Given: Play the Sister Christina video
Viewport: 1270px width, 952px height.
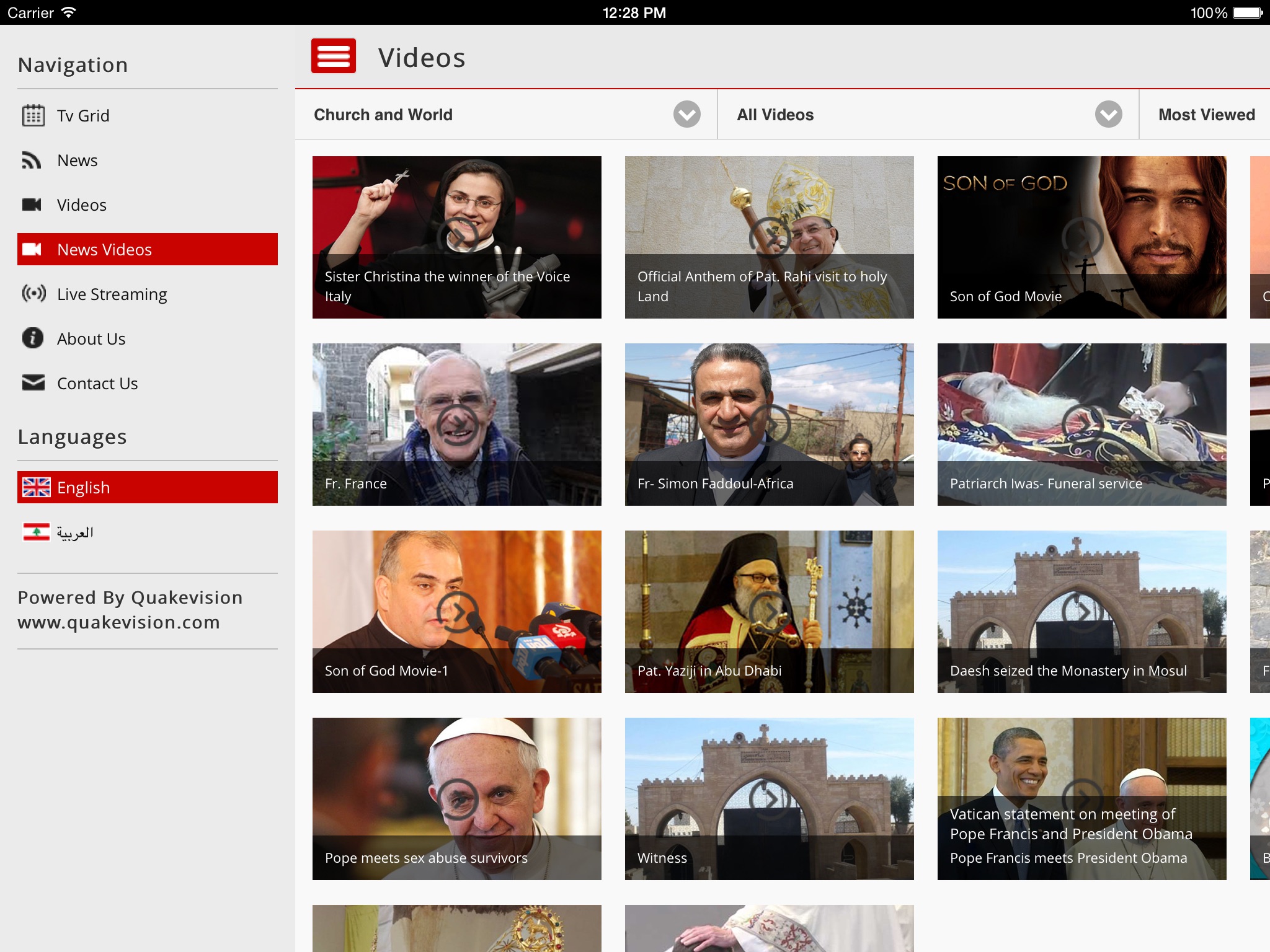Looking at the screenshot, I should [x=457, y=237].
